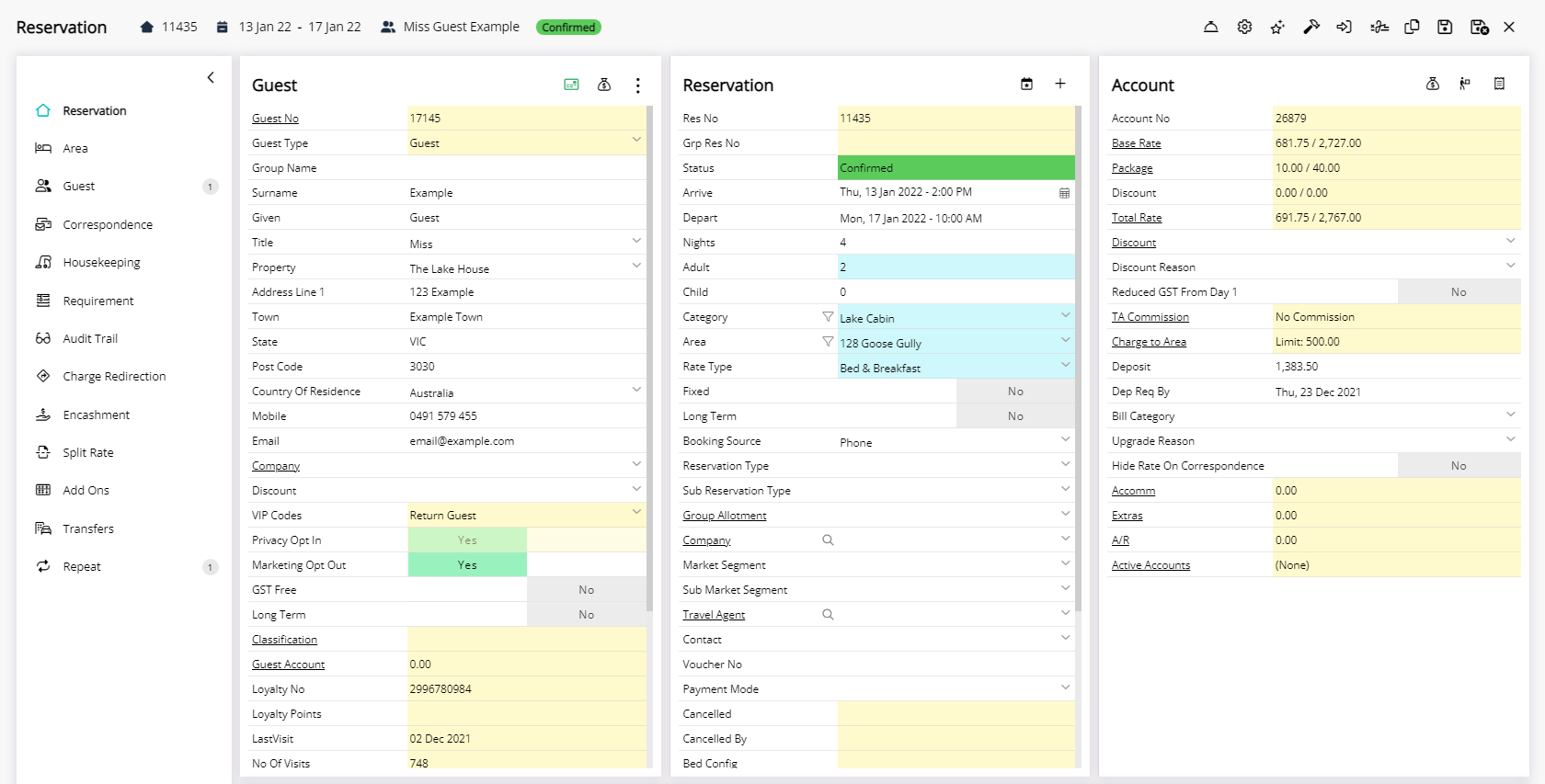Click the calendar icon in Reservation panel header

click(1026, 85)
